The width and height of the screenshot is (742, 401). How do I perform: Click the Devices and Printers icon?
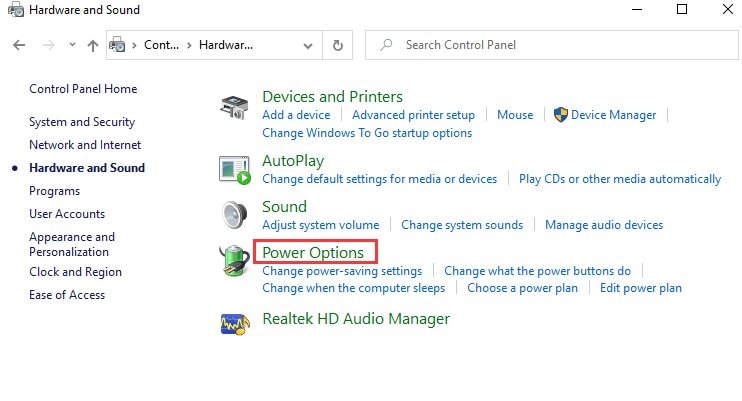pos(234,107)
